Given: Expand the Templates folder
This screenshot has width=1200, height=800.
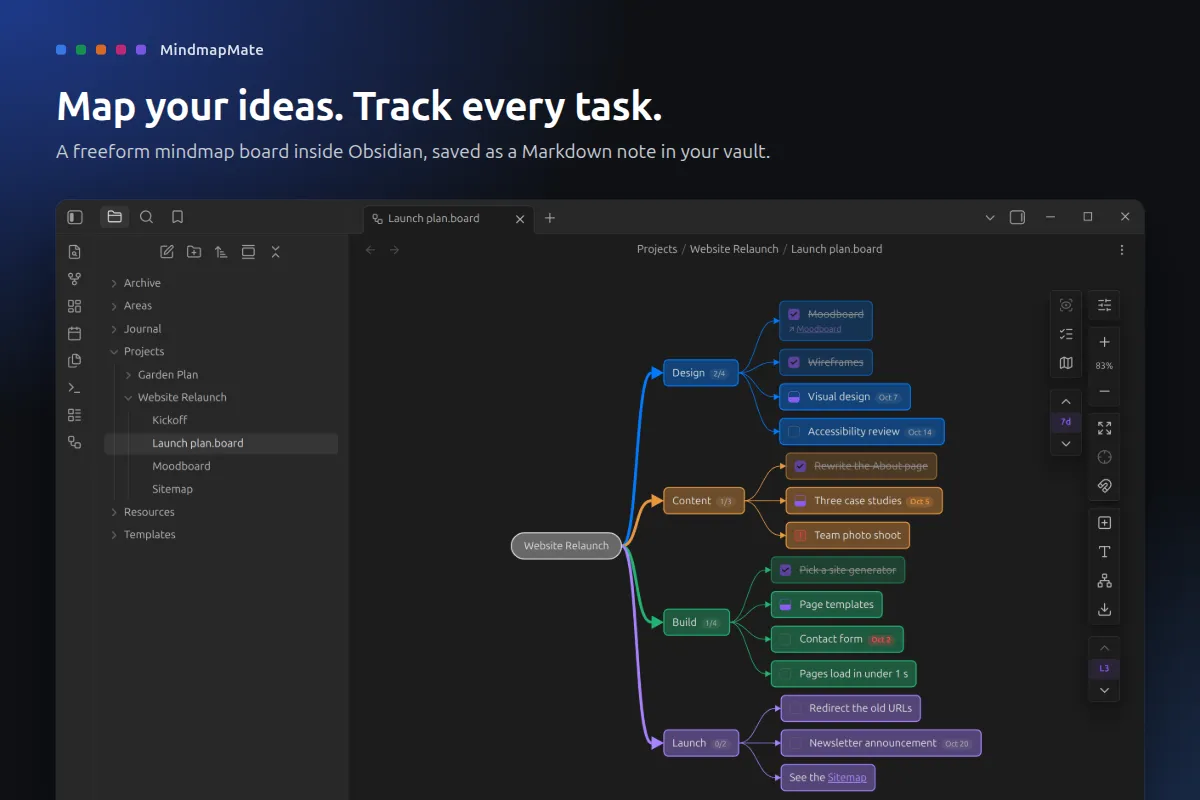Looking at the screenshot, I should [x=114, y=536].
